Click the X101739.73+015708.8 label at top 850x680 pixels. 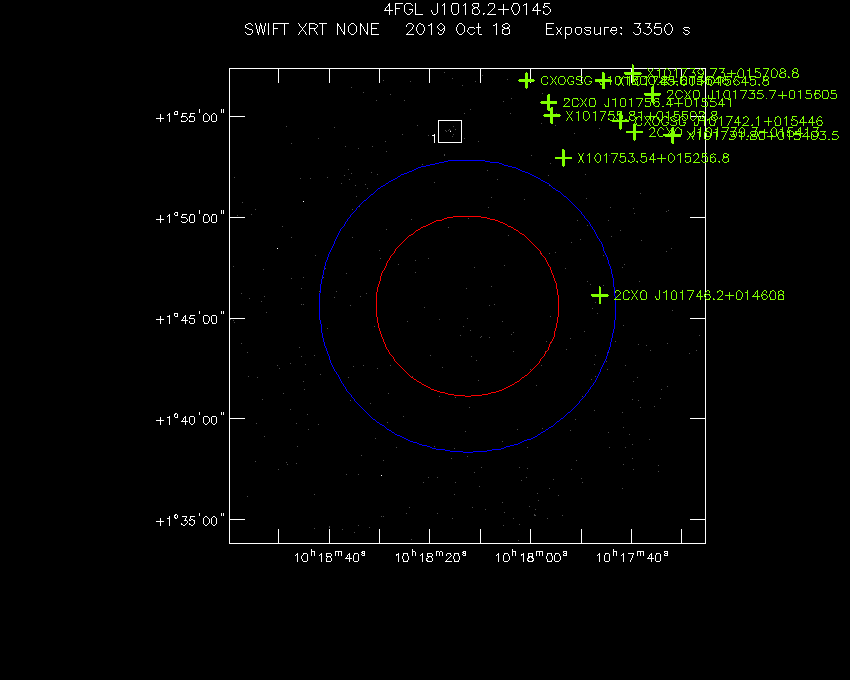[x=723, y=73]
